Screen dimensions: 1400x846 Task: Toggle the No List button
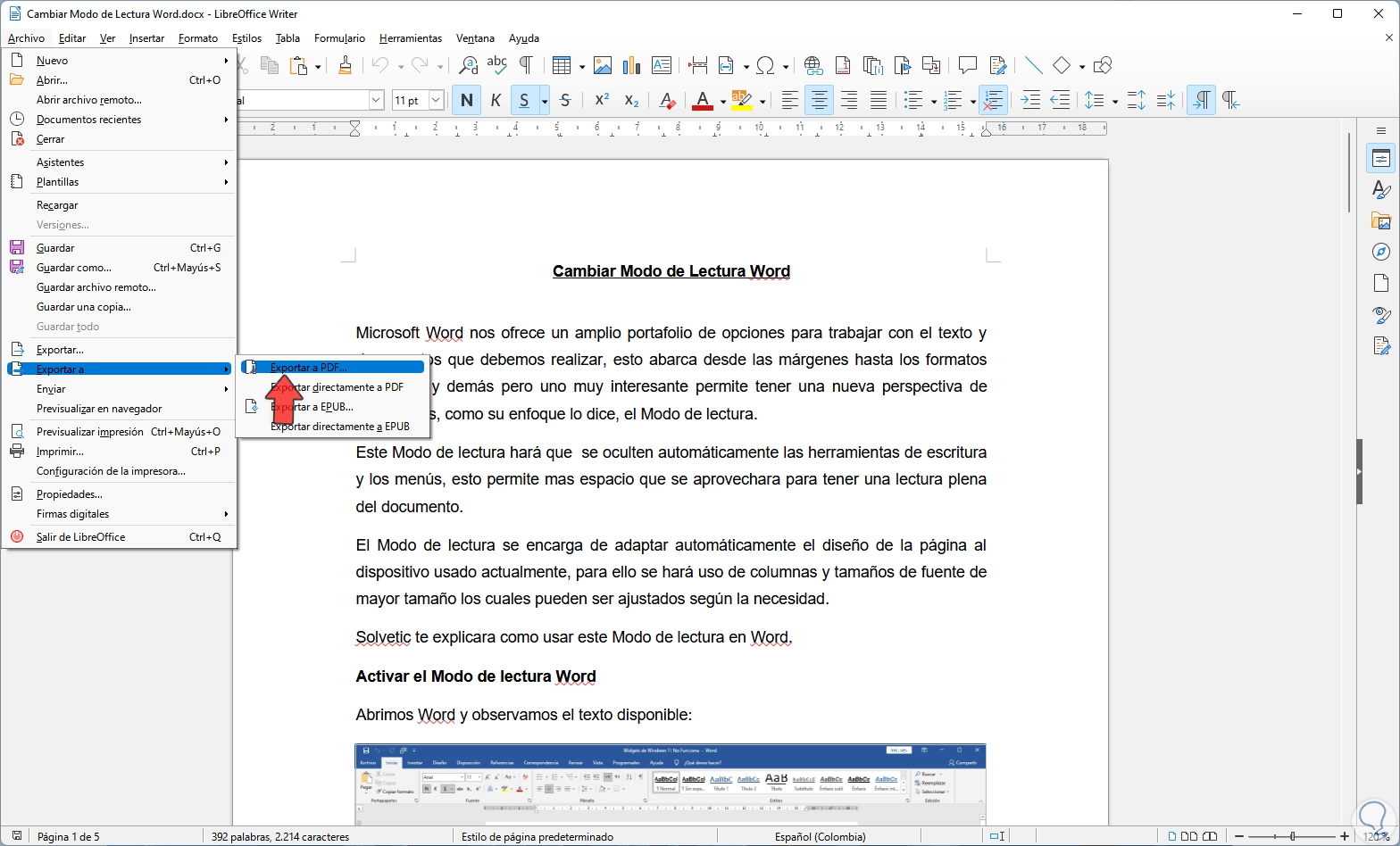point(992,101)
